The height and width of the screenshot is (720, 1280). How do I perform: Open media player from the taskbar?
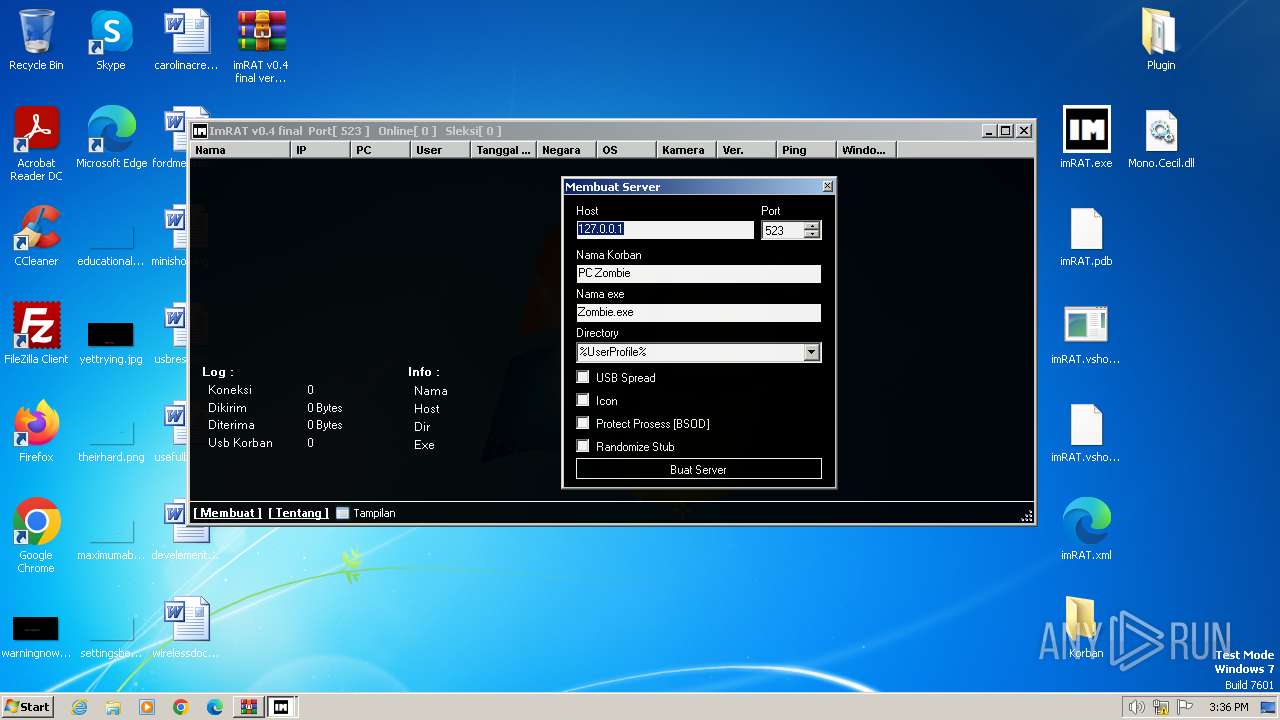pos(147,707)
